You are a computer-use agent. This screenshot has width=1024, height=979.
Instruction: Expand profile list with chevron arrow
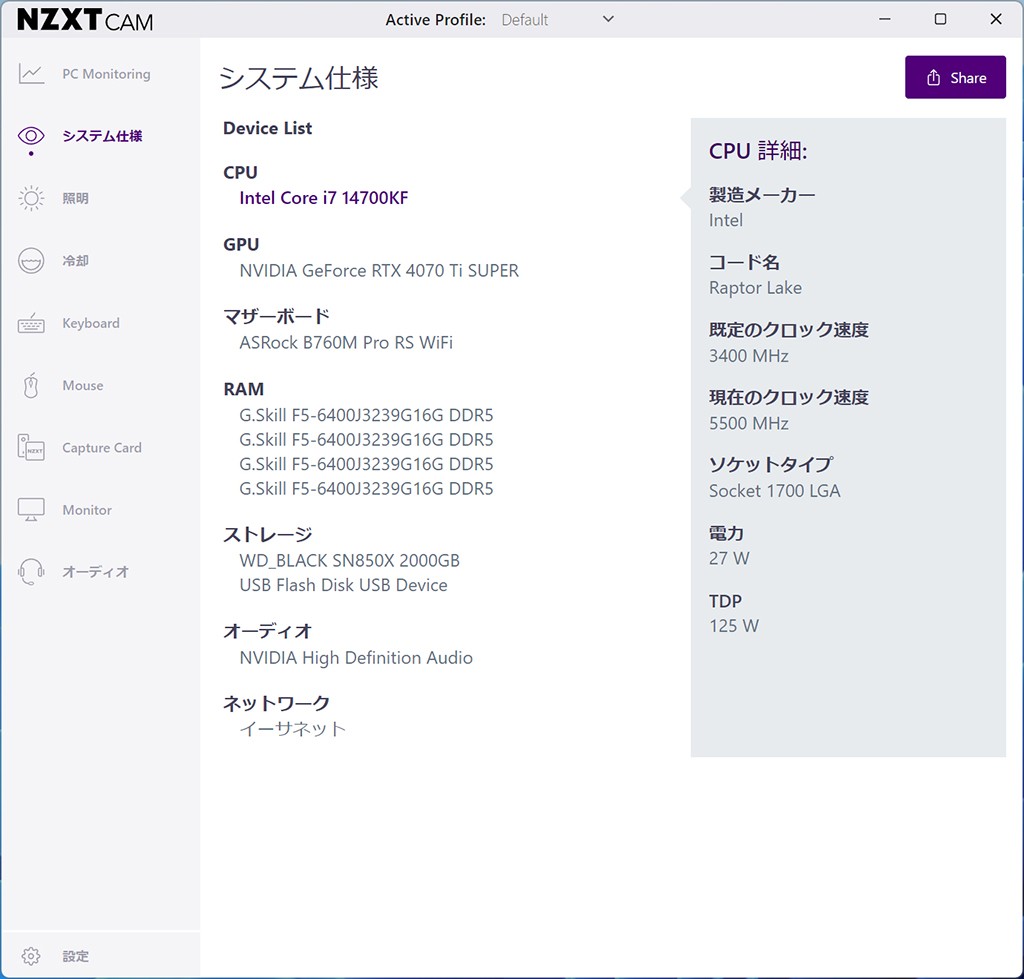608,19
